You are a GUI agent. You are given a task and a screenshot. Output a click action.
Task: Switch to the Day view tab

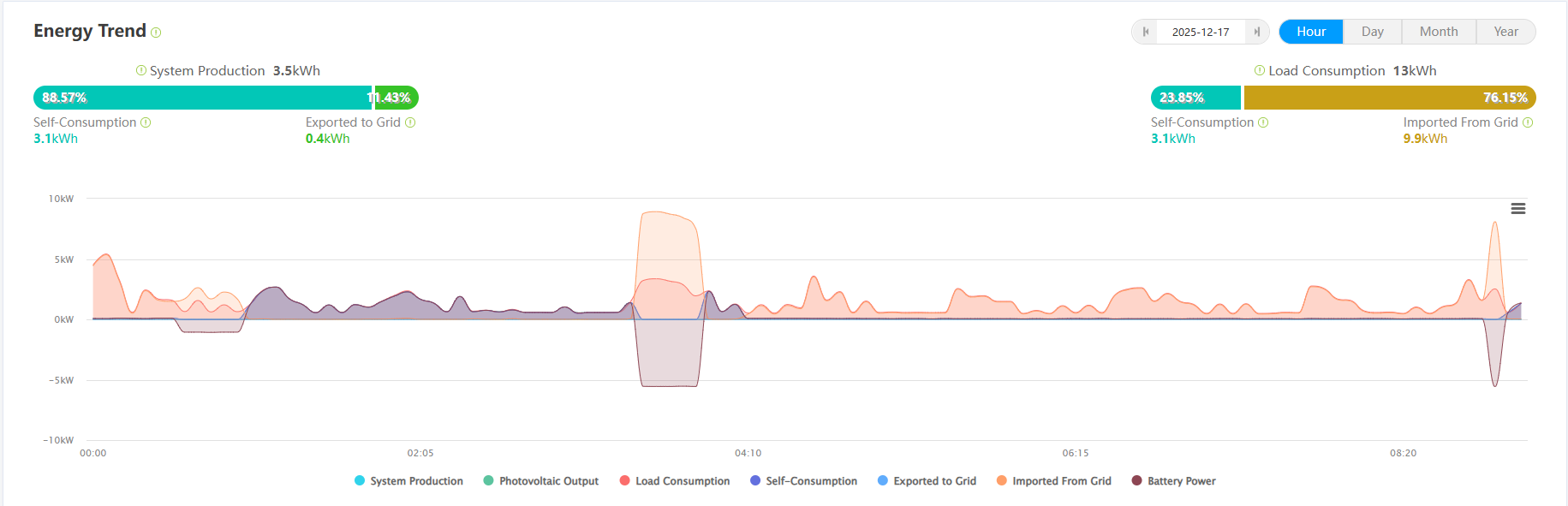[x=1373, y=32]
